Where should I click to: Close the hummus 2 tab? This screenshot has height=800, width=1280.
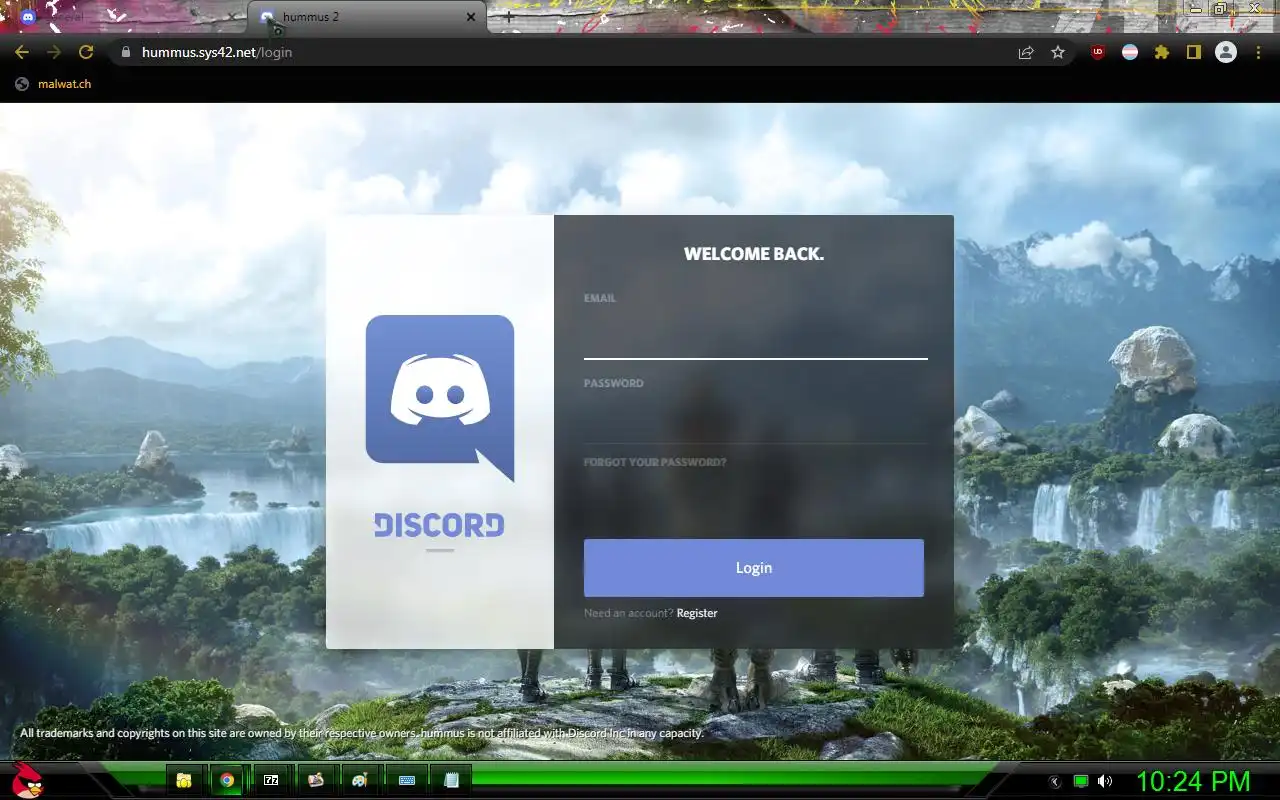click(x=471, y=17)
